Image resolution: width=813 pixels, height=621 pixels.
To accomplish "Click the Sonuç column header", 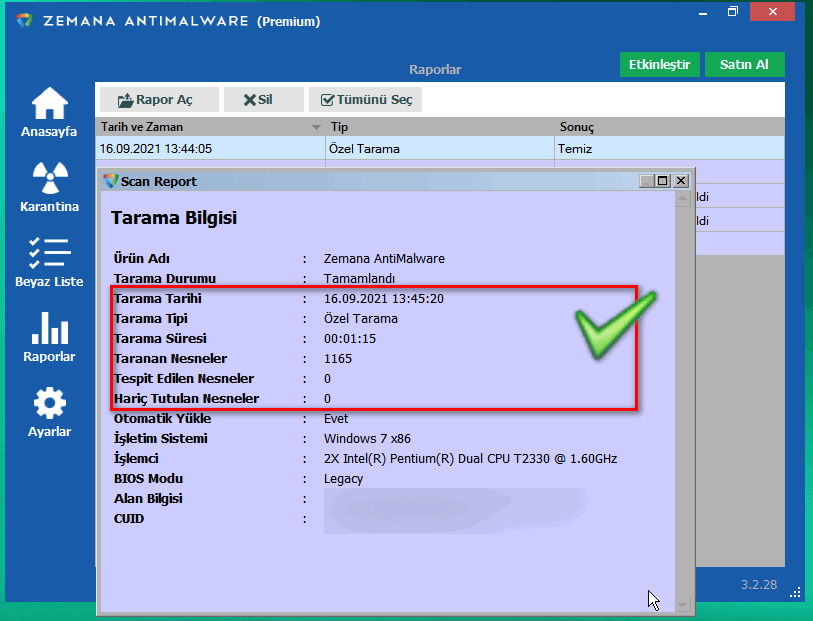I will point(669,127).
